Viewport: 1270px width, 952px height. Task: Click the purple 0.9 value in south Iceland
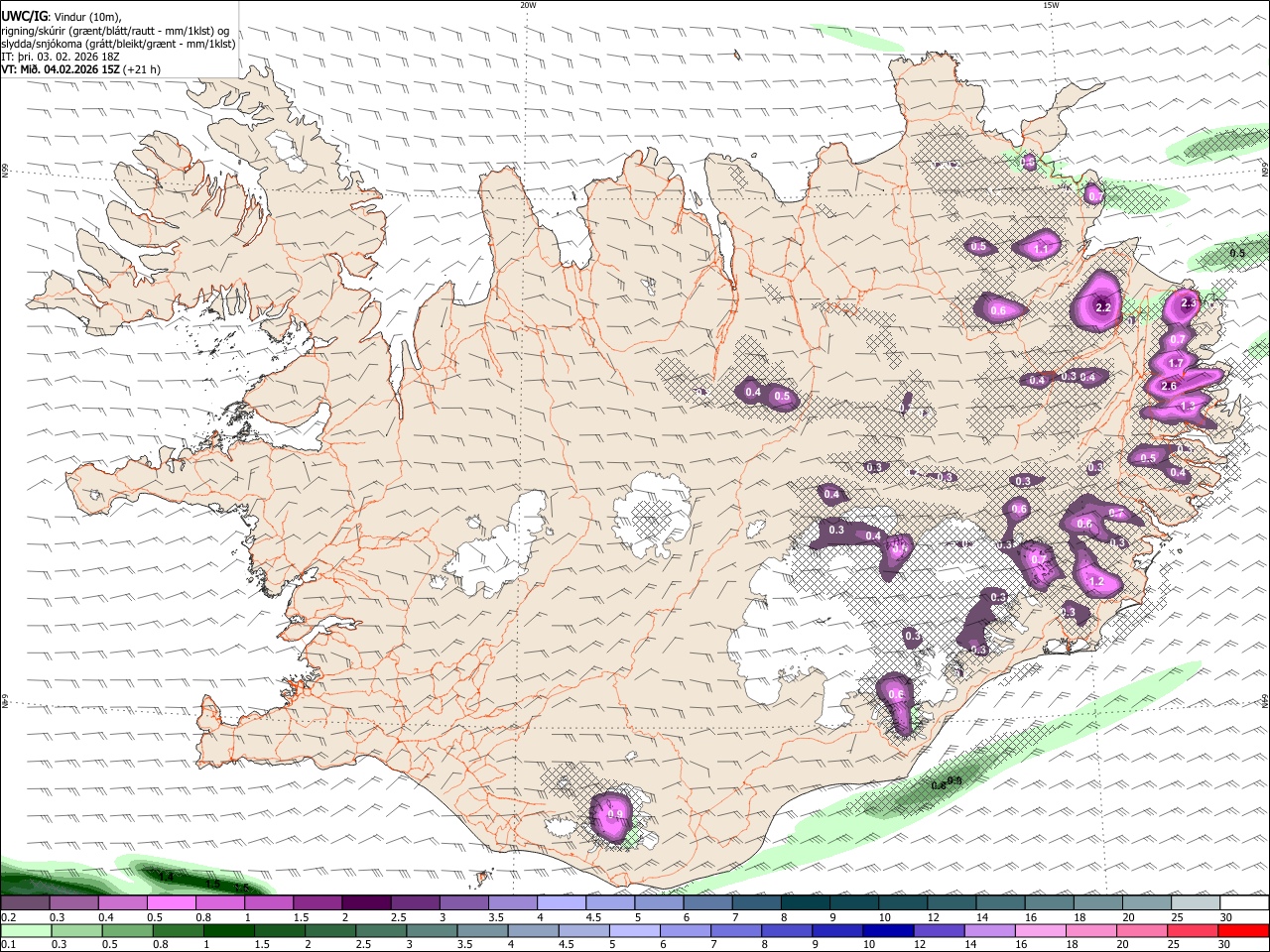tap(615, 815)
